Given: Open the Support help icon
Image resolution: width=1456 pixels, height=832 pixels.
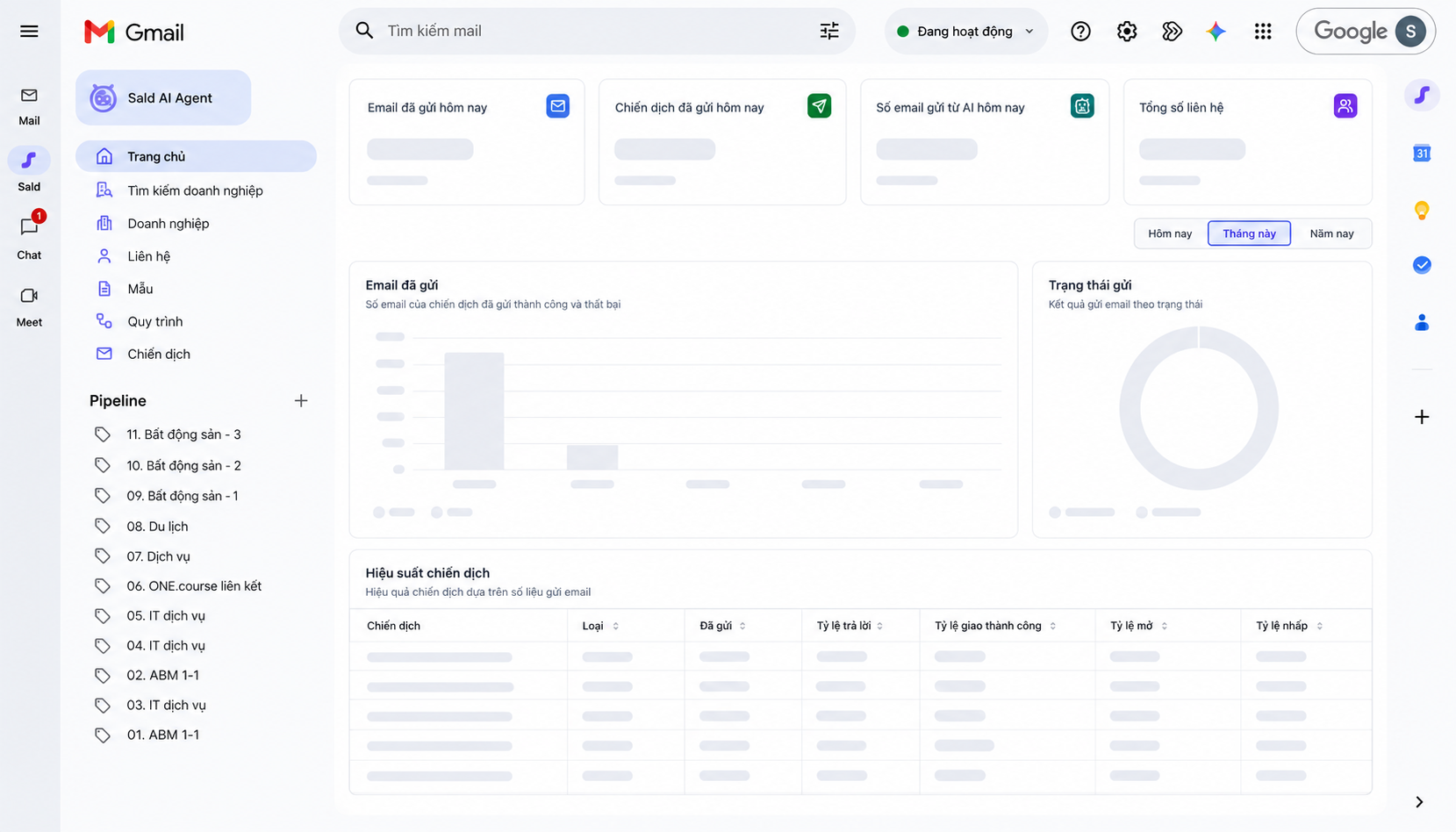Looking at the screenshot, I should [1080, 32].
